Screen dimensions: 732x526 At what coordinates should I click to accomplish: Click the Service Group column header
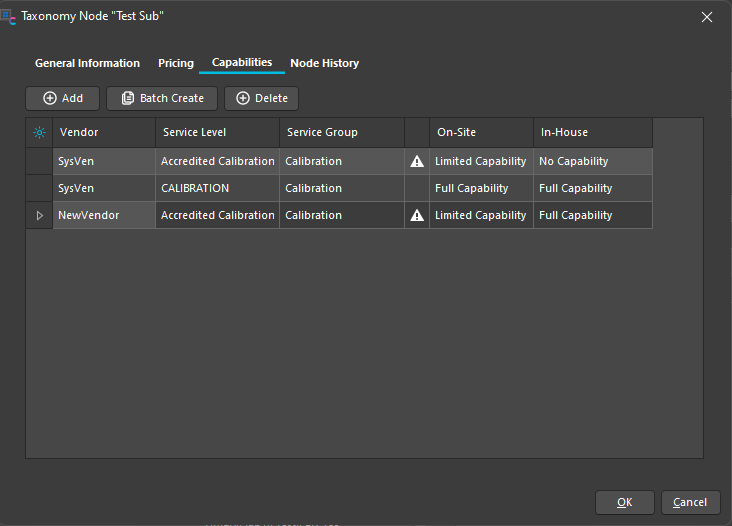coord(341,132)
